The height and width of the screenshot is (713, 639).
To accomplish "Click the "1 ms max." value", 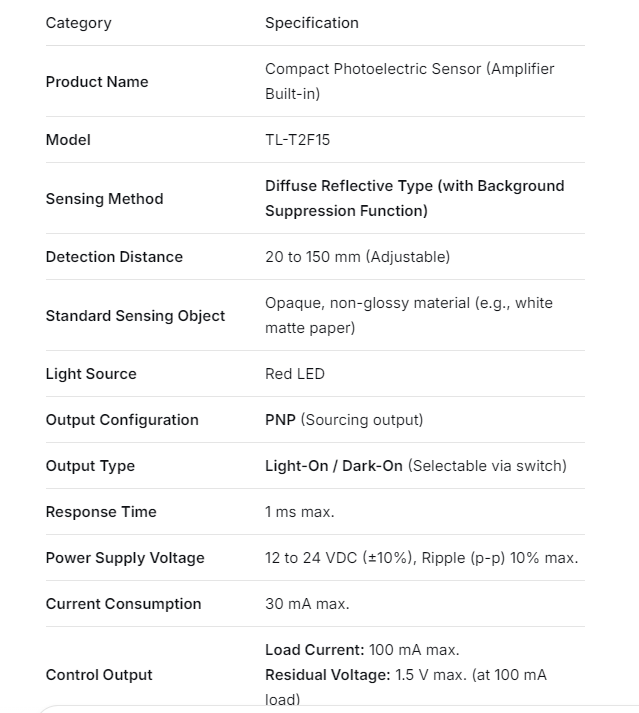I will pyautogui.click(x=300, y=512).
